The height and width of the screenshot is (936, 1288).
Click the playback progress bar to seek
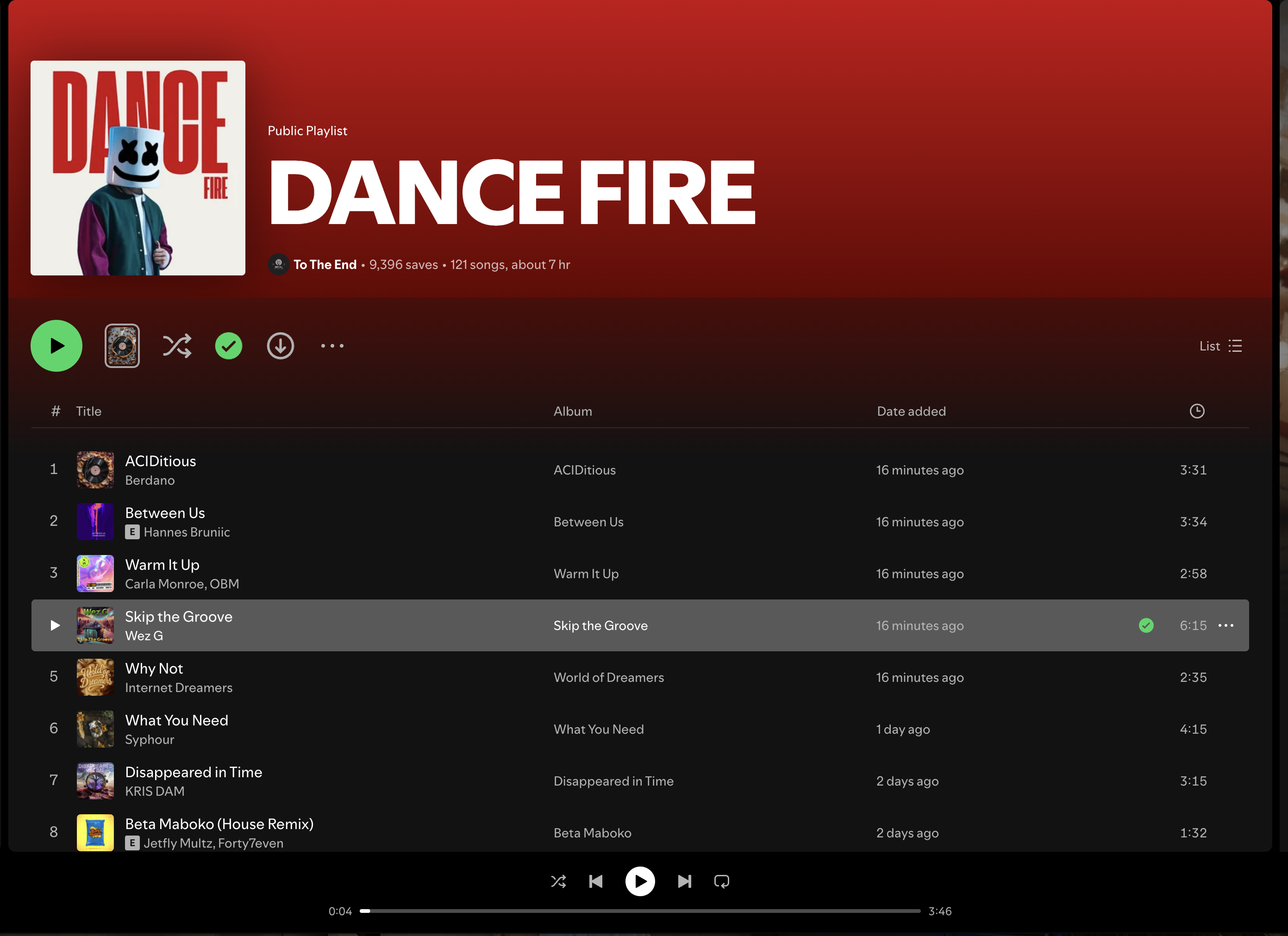click(640, 911)
